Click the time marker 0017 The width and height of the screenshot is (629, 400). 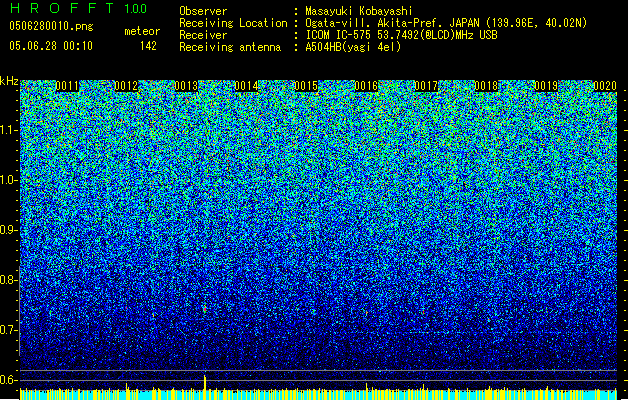pyautogui.click(x=426, y=86)
